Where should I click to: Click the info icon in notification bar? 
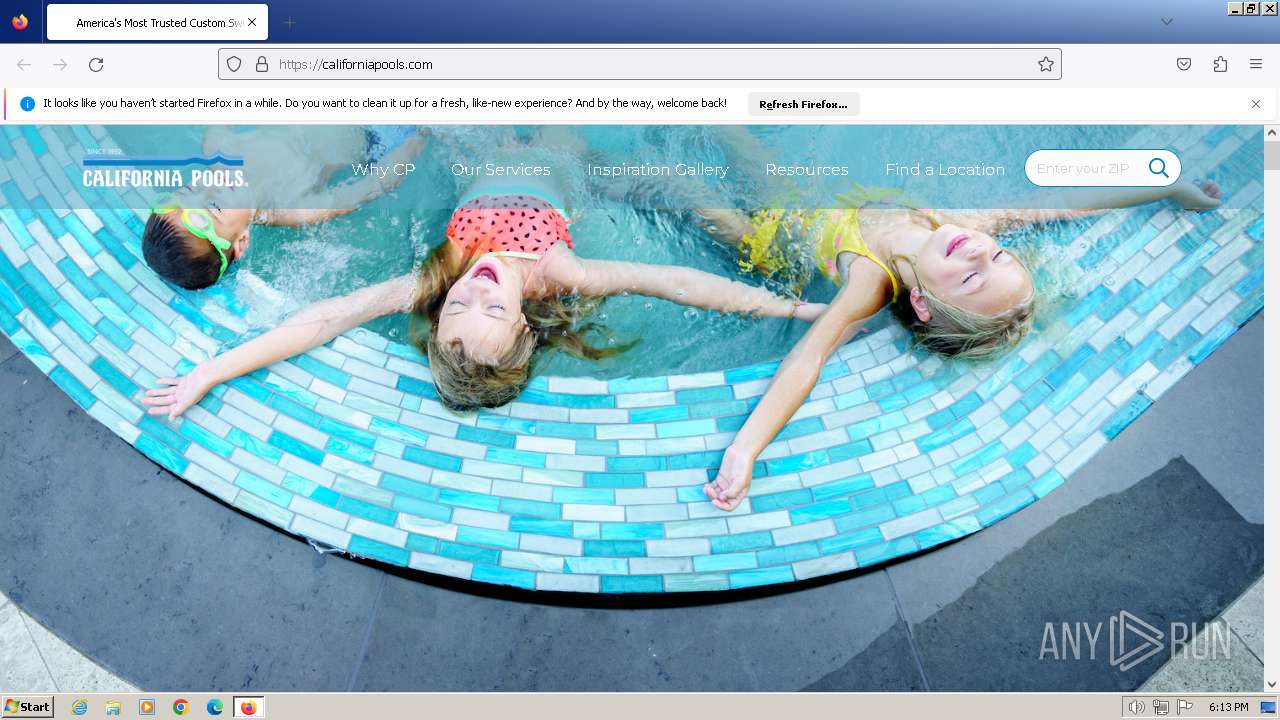tap(27, 104)
